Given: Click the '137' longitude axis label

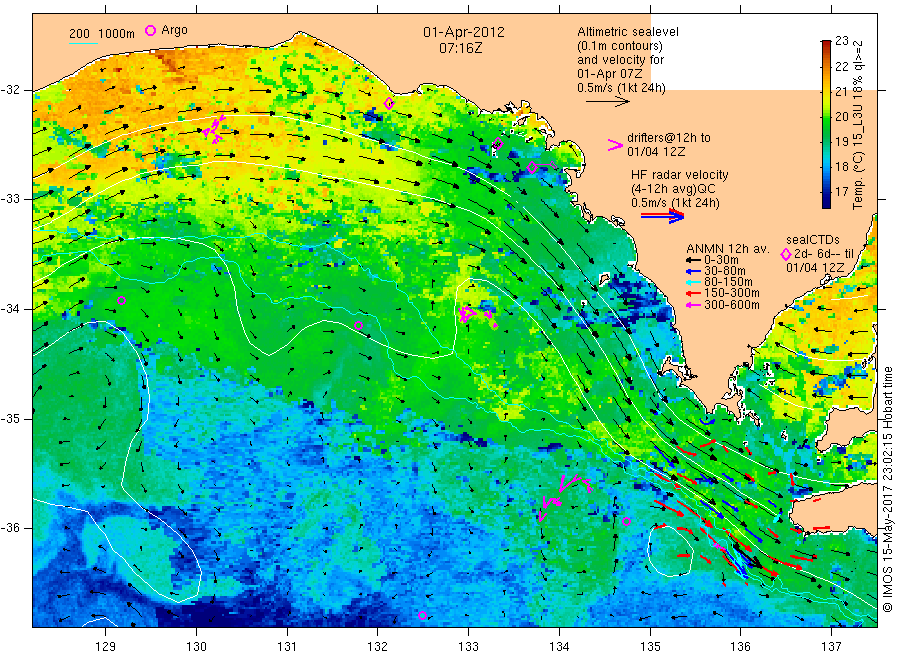Looking at the screenshot, I should (831, 647).
